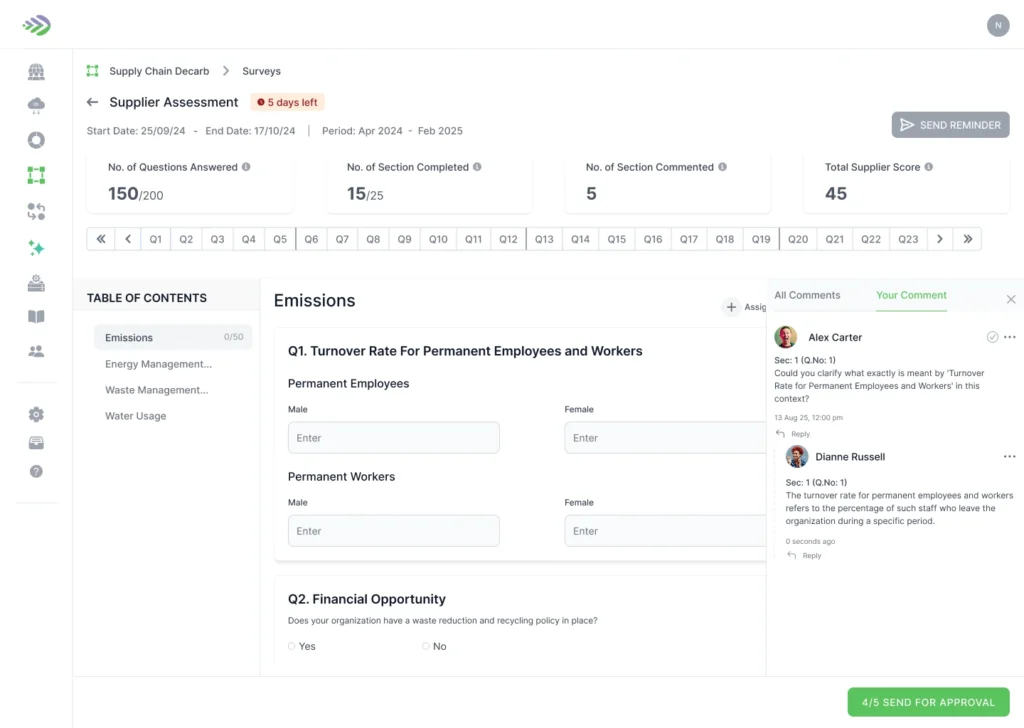Click the sparkle AI icon in sidebar
This screenshot has height=728, width=1024.
pyautogui.click(x=36, y=248)
